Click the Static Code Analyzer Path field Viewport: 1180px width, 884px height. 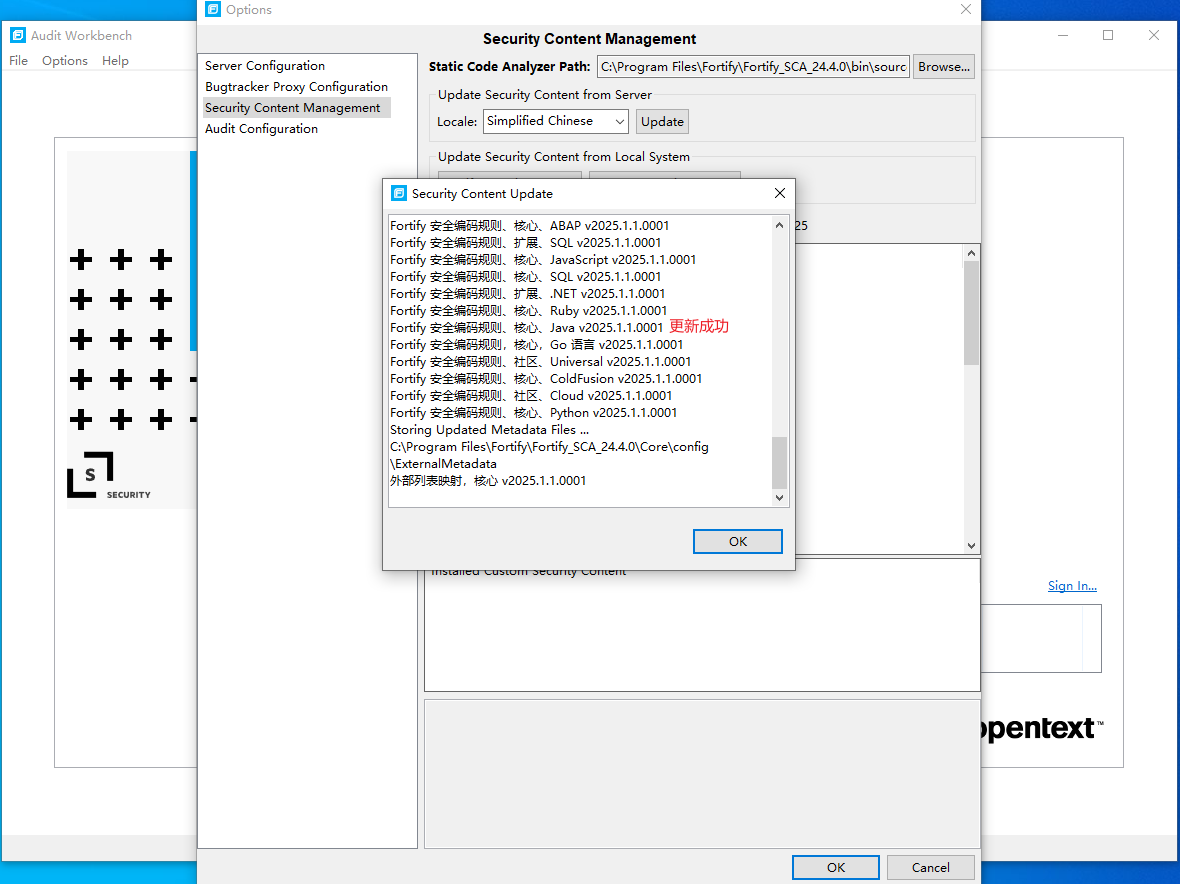point(753,66)
